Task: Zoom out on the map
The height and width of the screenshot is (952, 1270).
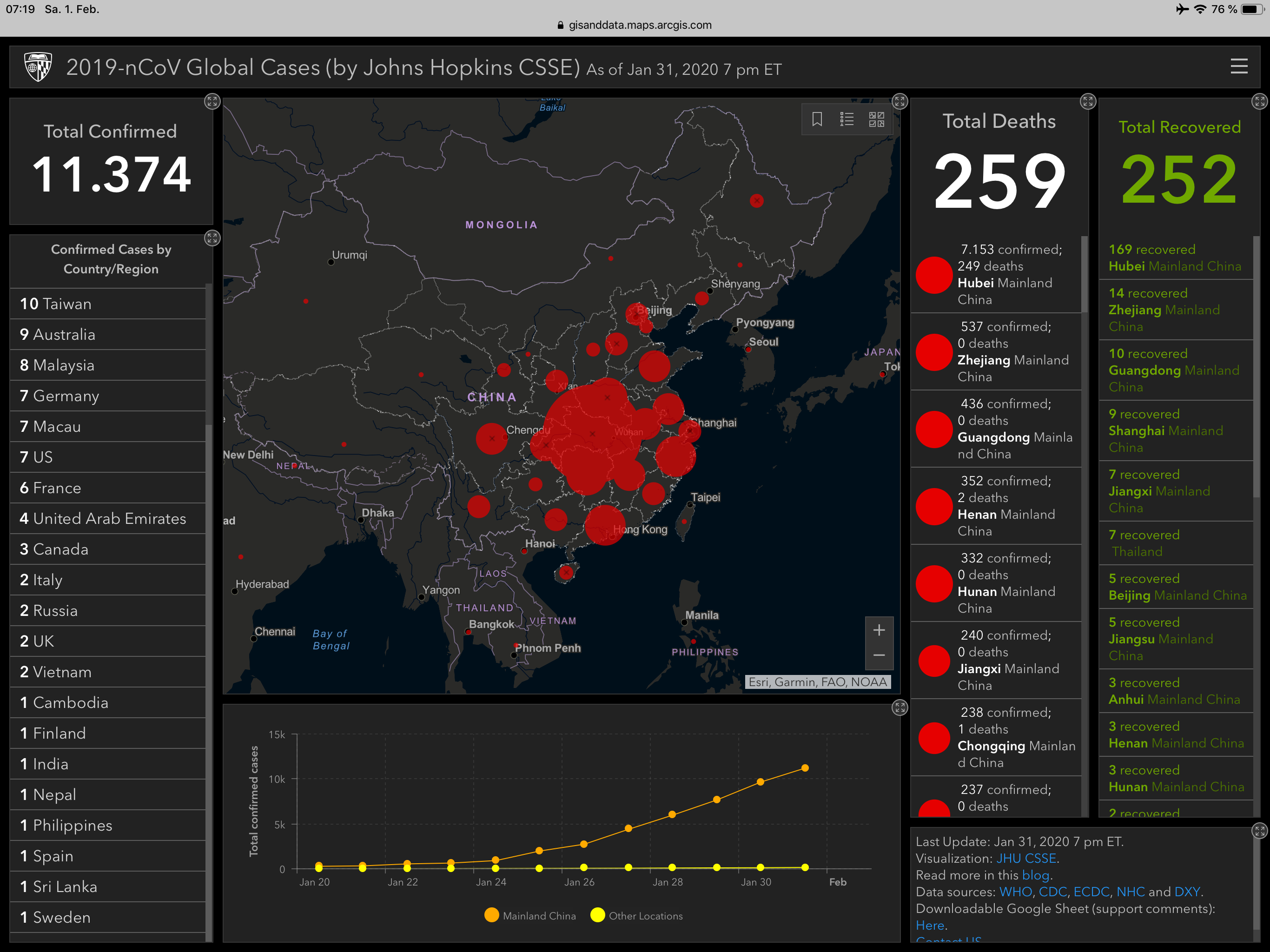Action: tap(879, 656)
